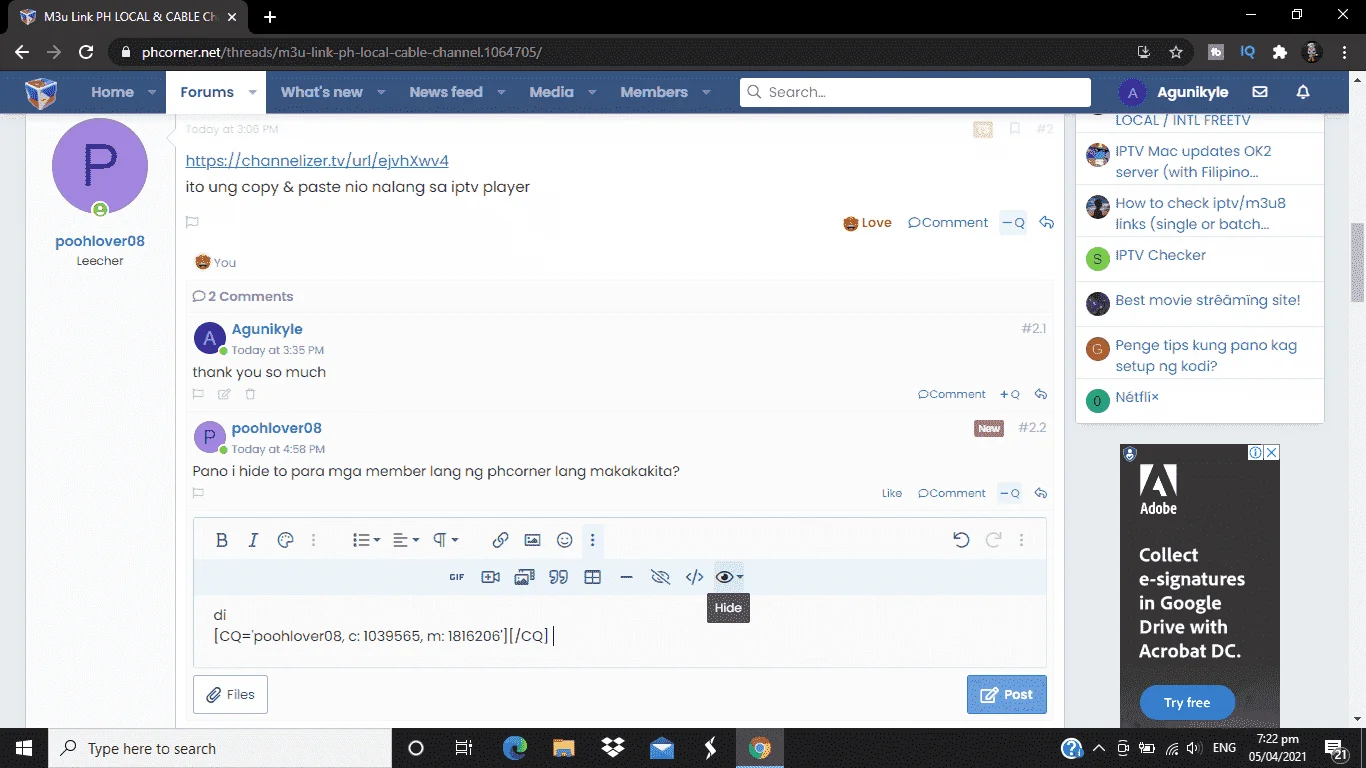Redo edit in reply editor
The width and height of the screenshot is (1366, 768).
click(993, 540)
